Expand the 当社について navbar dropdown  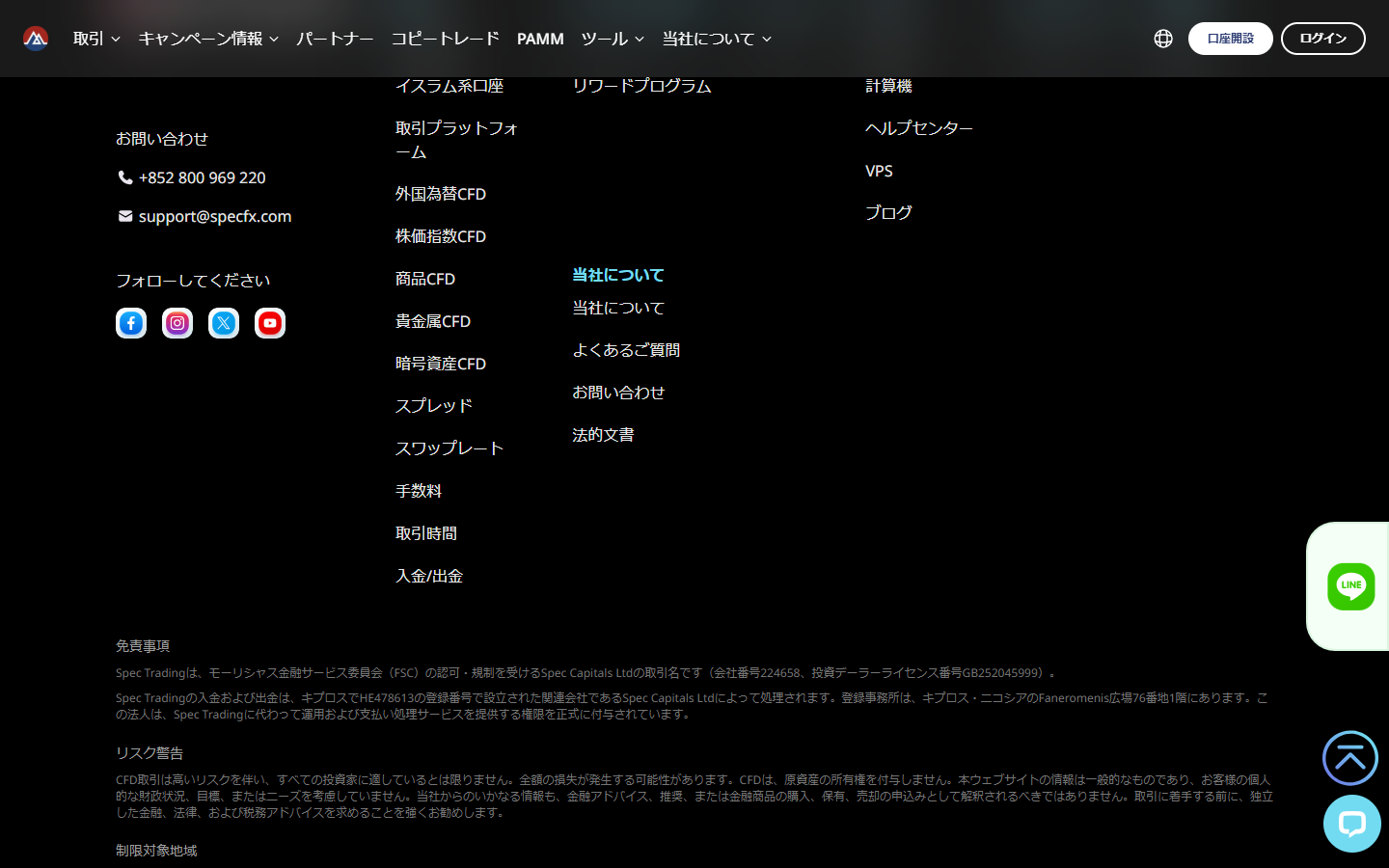(717, 39)
